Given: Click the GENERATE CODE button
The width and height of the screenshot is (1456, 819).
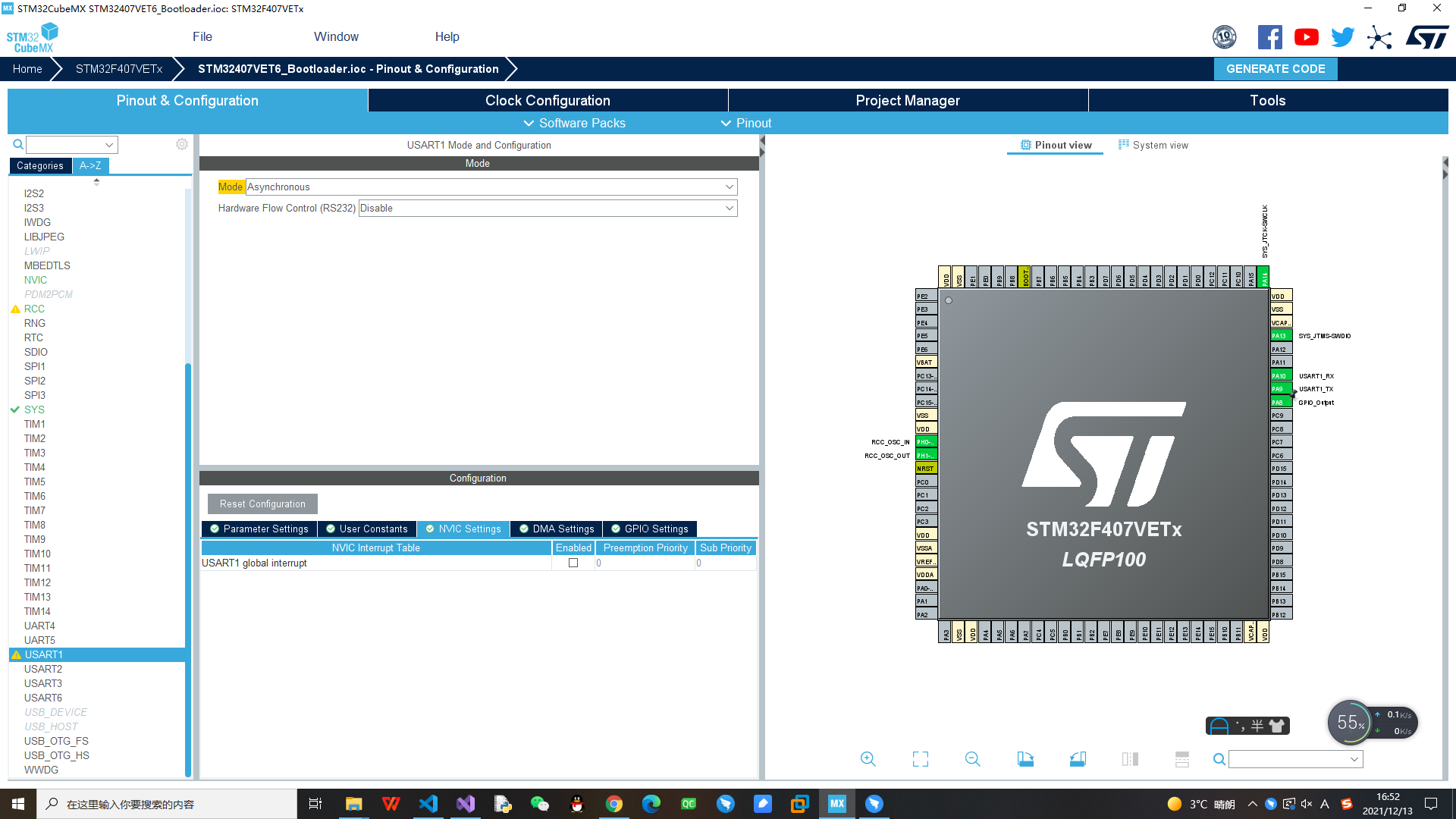Looking at the screenshot, I should [1276, 68].
